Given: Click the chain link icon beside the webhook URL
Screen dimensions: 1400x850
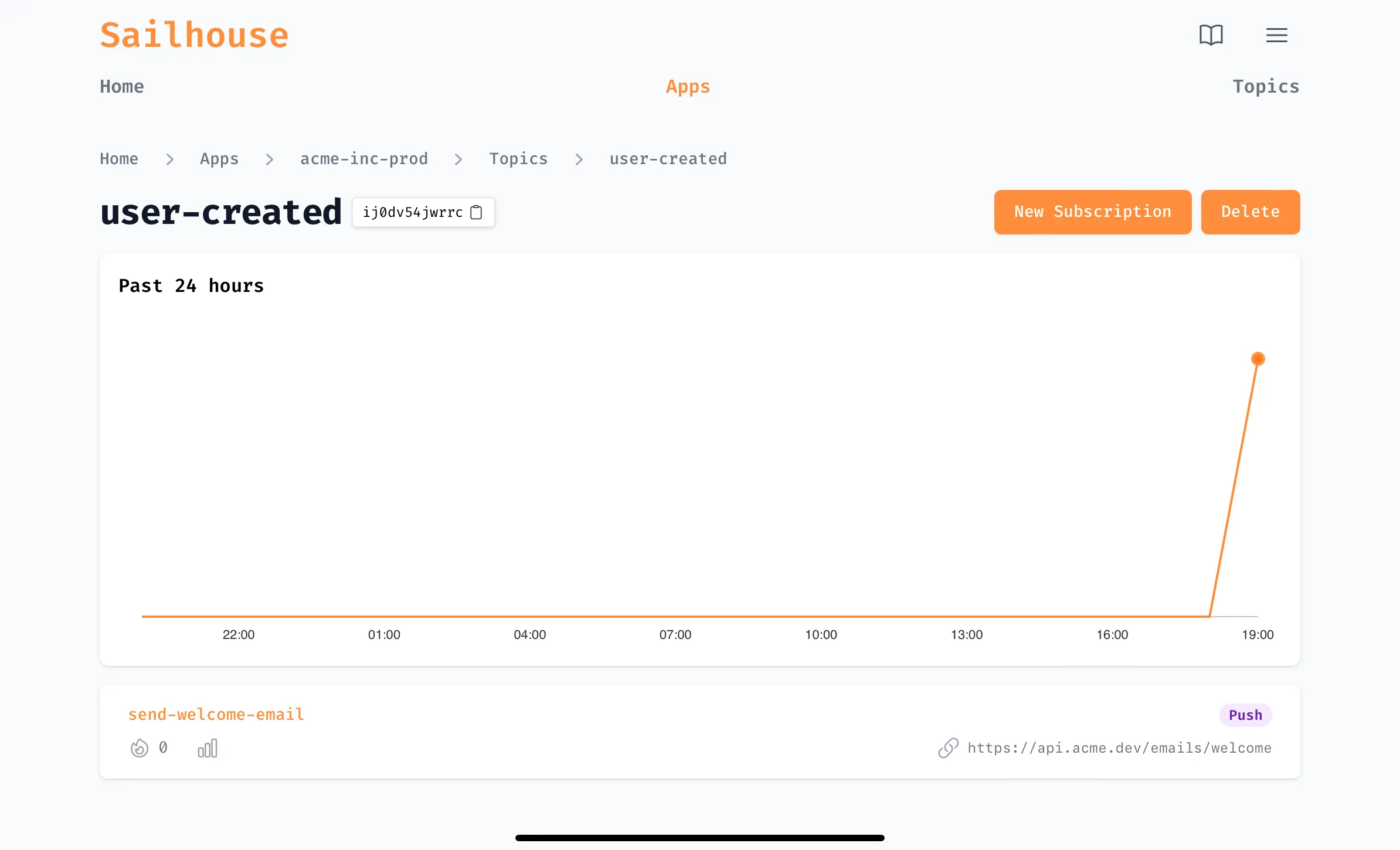Looking at the screenshot, I should pos(947,748).
